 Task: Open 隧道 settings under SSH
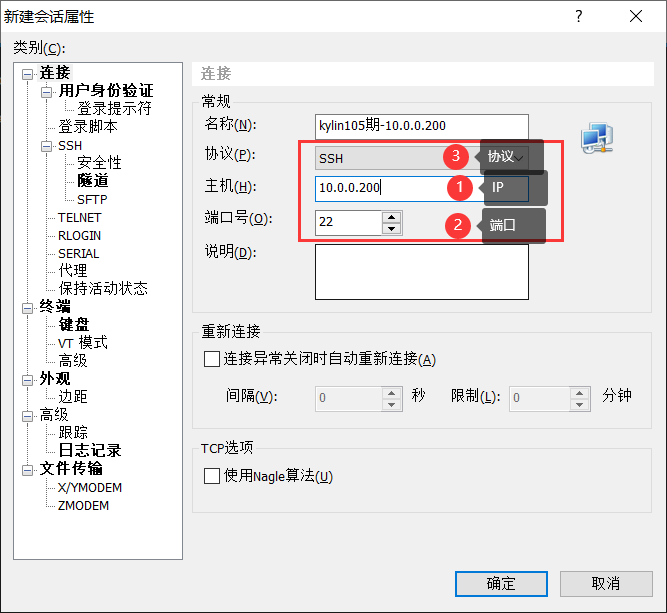pos(93,181)
